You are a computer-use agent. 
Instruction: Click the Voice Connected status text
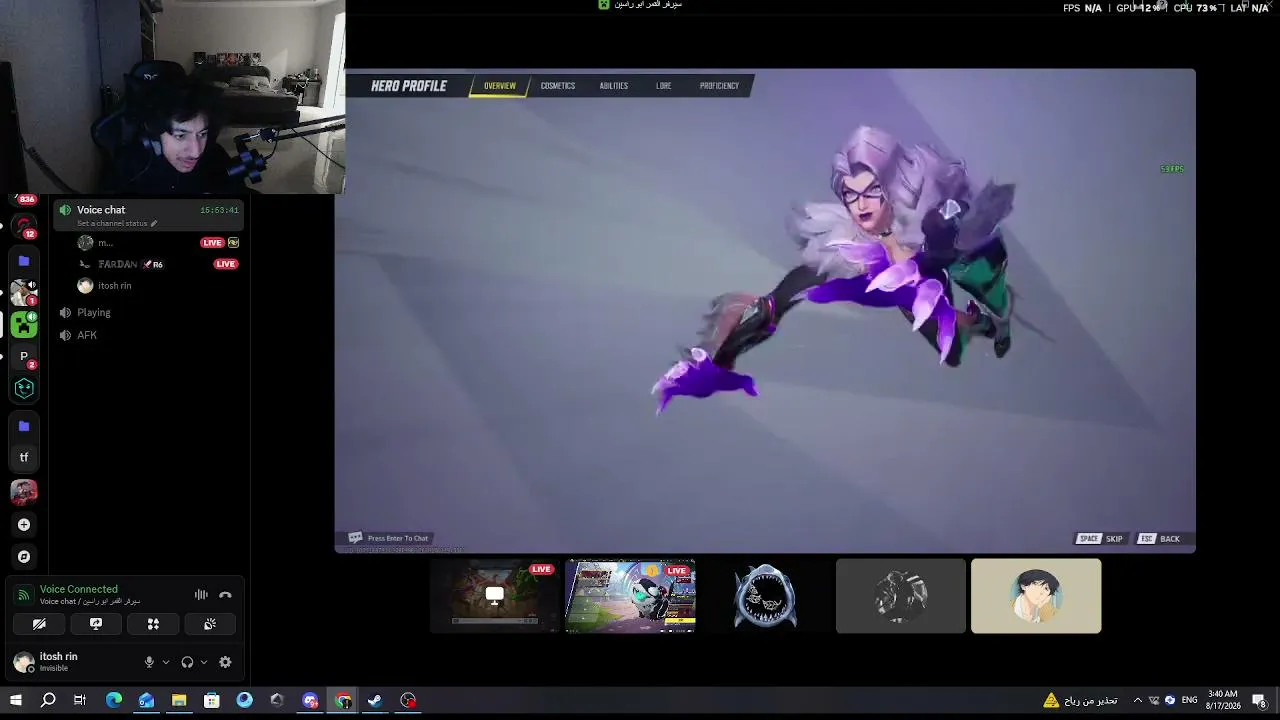(x=79, y=590)
